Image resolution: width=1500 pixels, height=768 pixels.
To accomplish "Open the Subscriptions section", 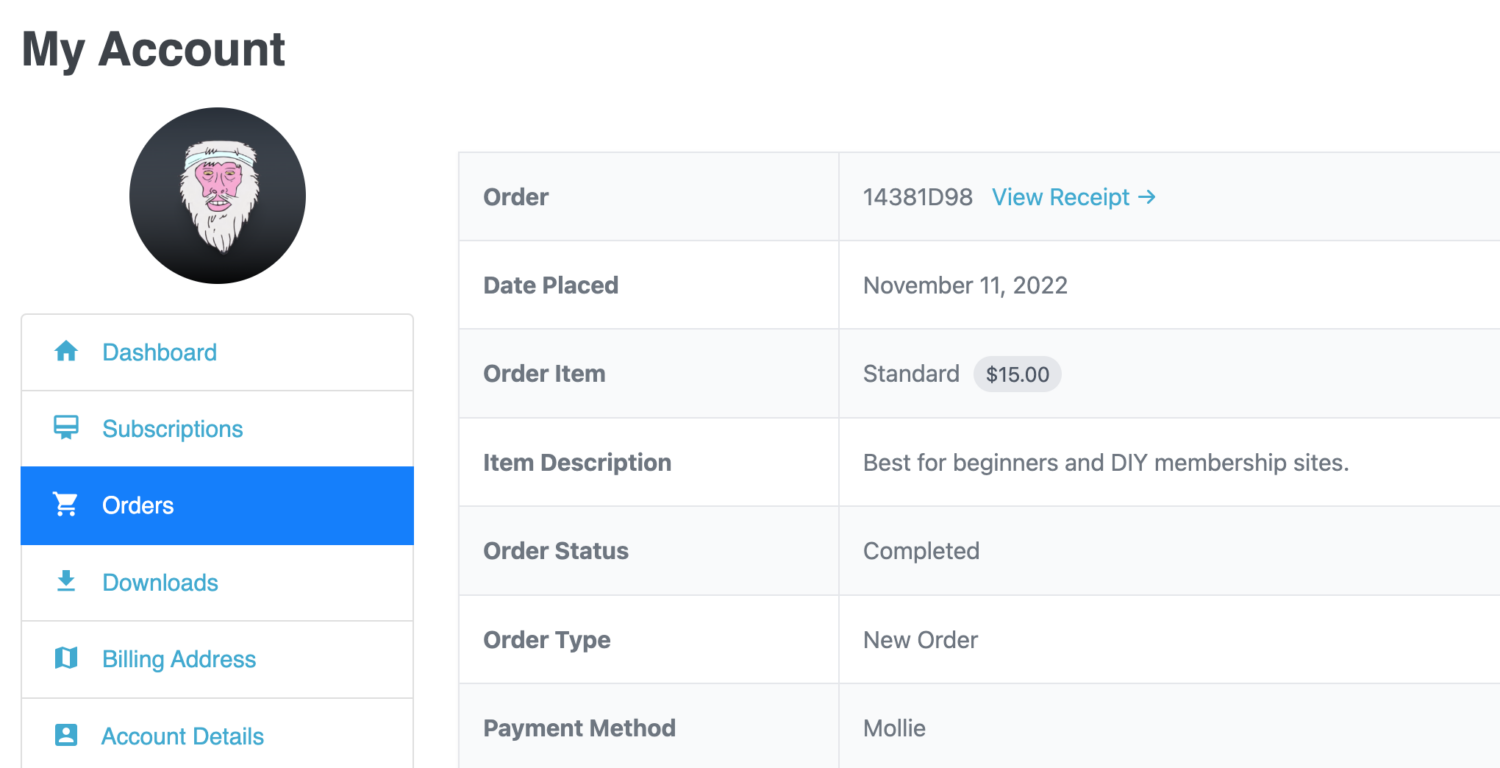I will coord(217,429).
